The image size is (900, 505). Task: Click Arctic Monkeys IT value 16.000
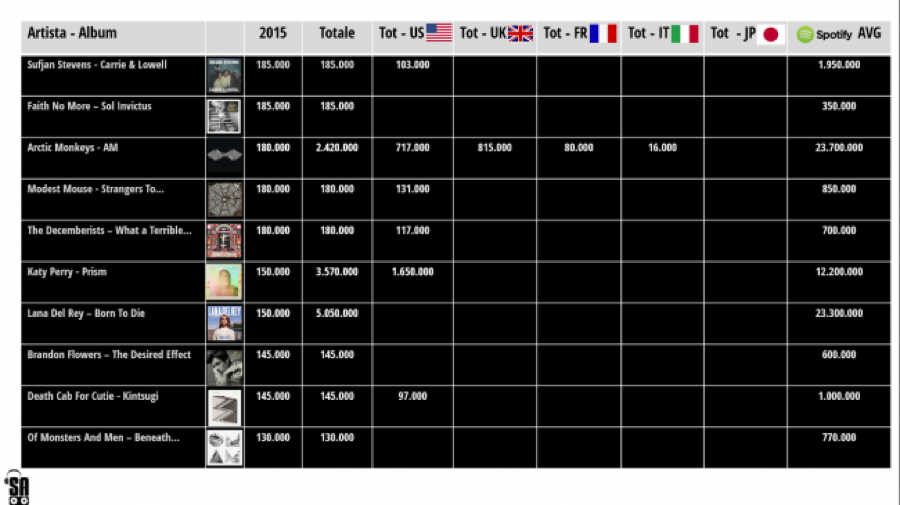click(662, 147)
